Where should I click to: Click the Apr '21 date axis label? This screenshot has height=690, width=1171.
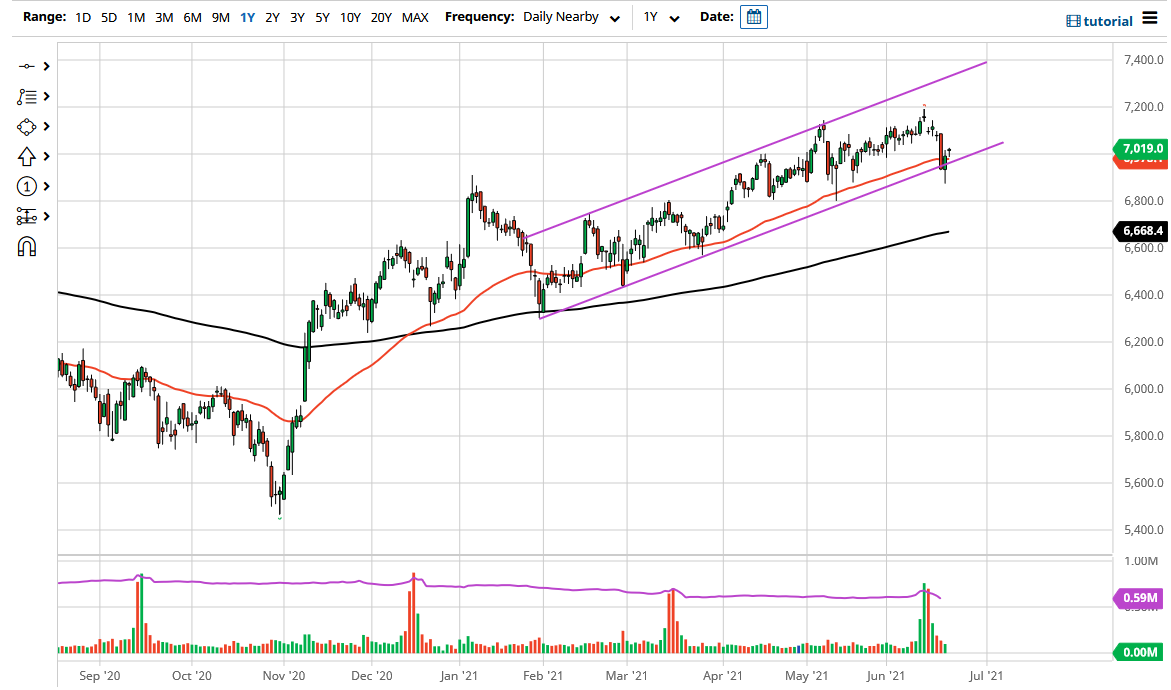tap(723, 676)
